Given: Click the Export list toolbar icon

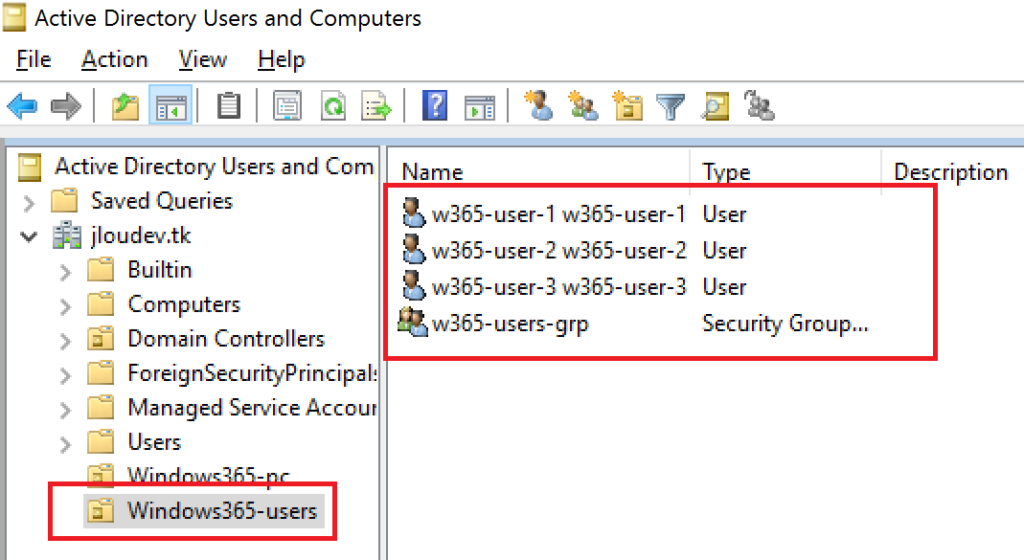Looking at the screenshot, I should [376, 106].
